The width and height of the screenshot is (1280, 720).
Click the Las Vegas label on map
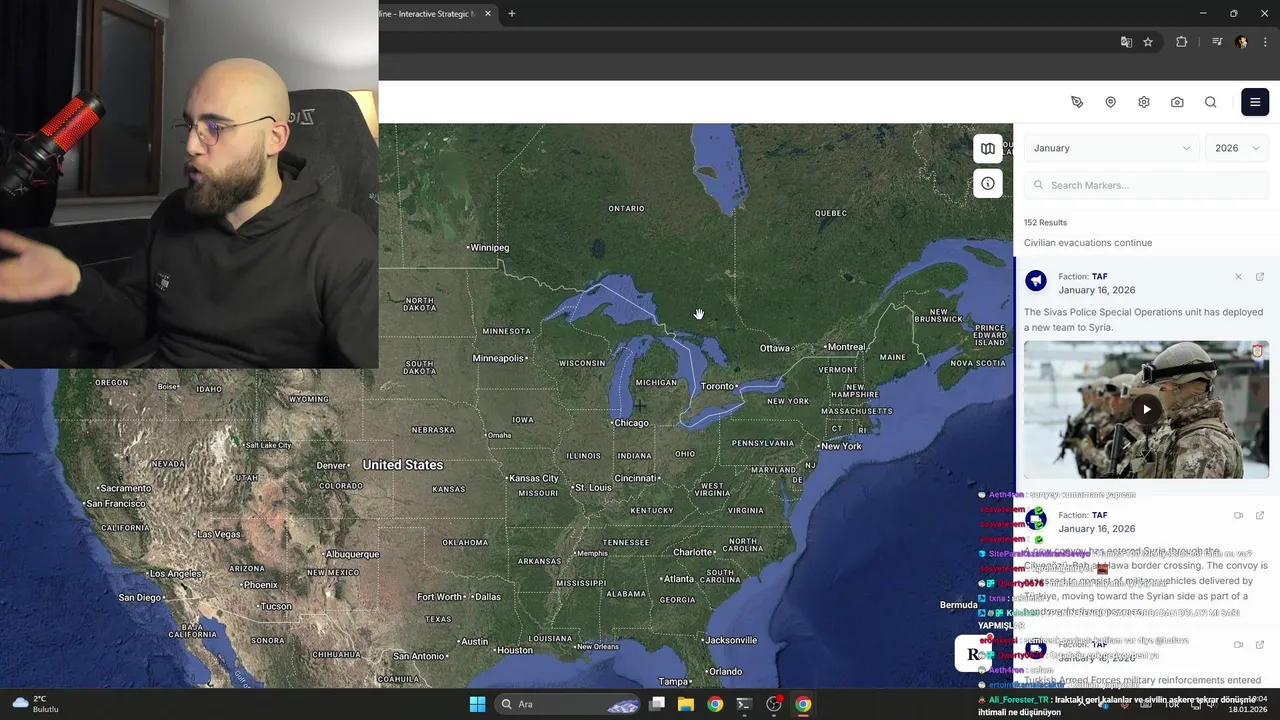click(x=218, y=534)
